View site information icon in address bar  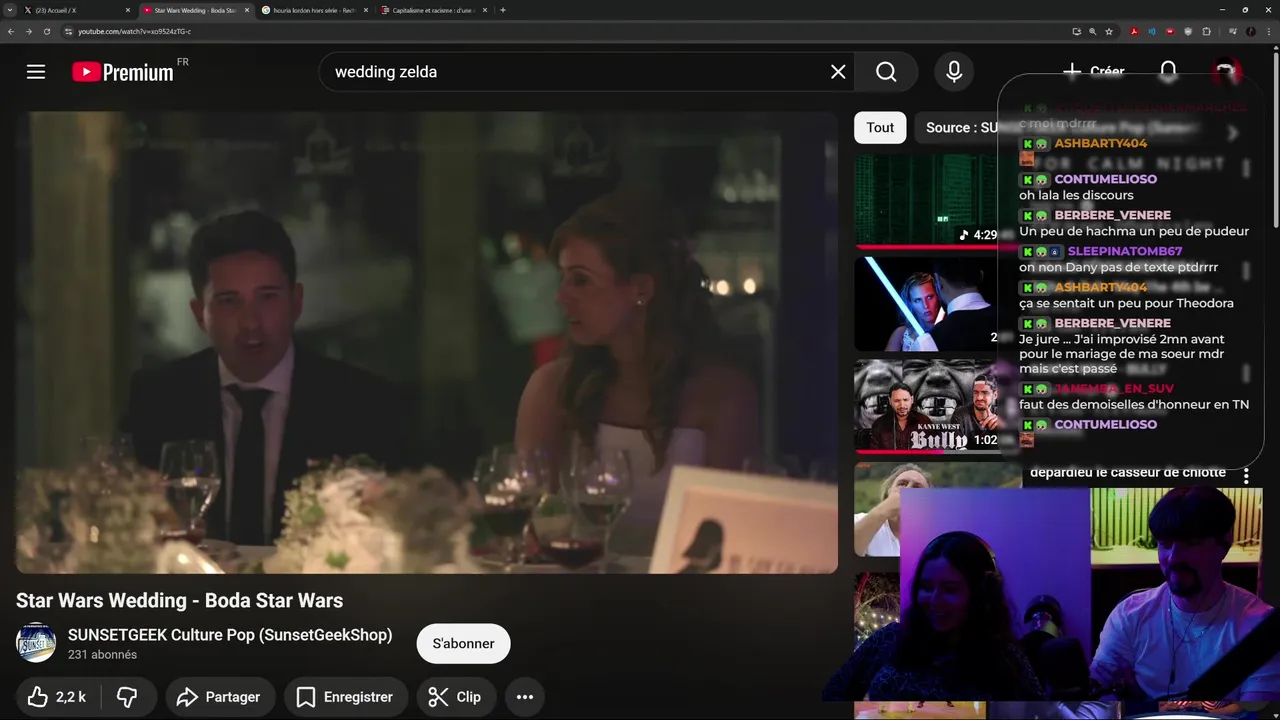tap(69, 31)
